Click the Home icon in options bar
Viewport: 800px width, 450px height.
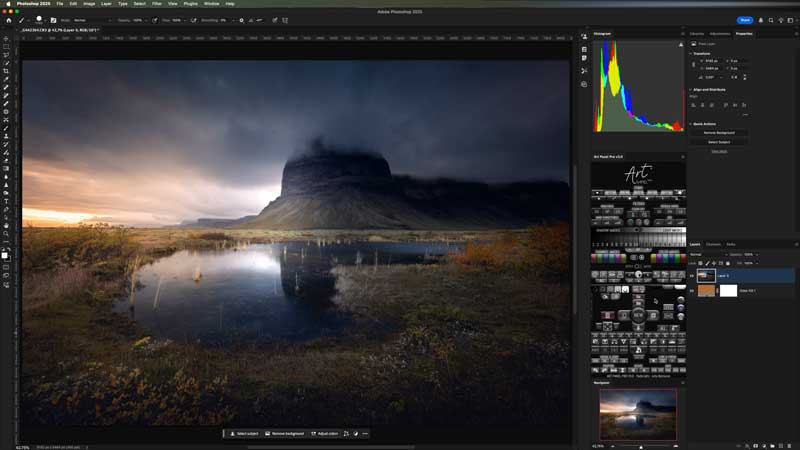tap(8, 20)
